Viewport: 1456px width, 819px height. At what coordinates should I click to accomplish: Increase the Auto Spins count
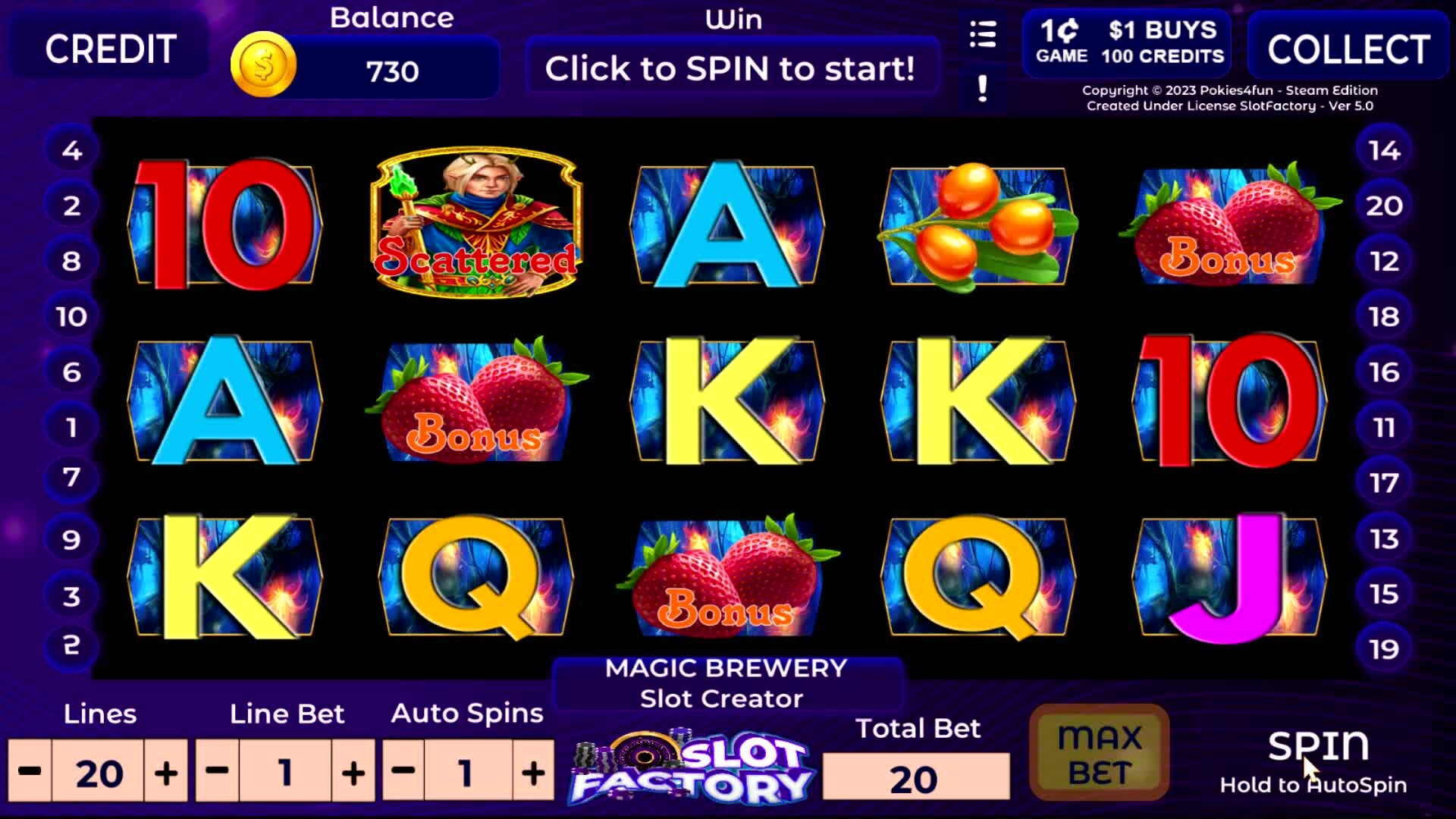click(533, 771)
